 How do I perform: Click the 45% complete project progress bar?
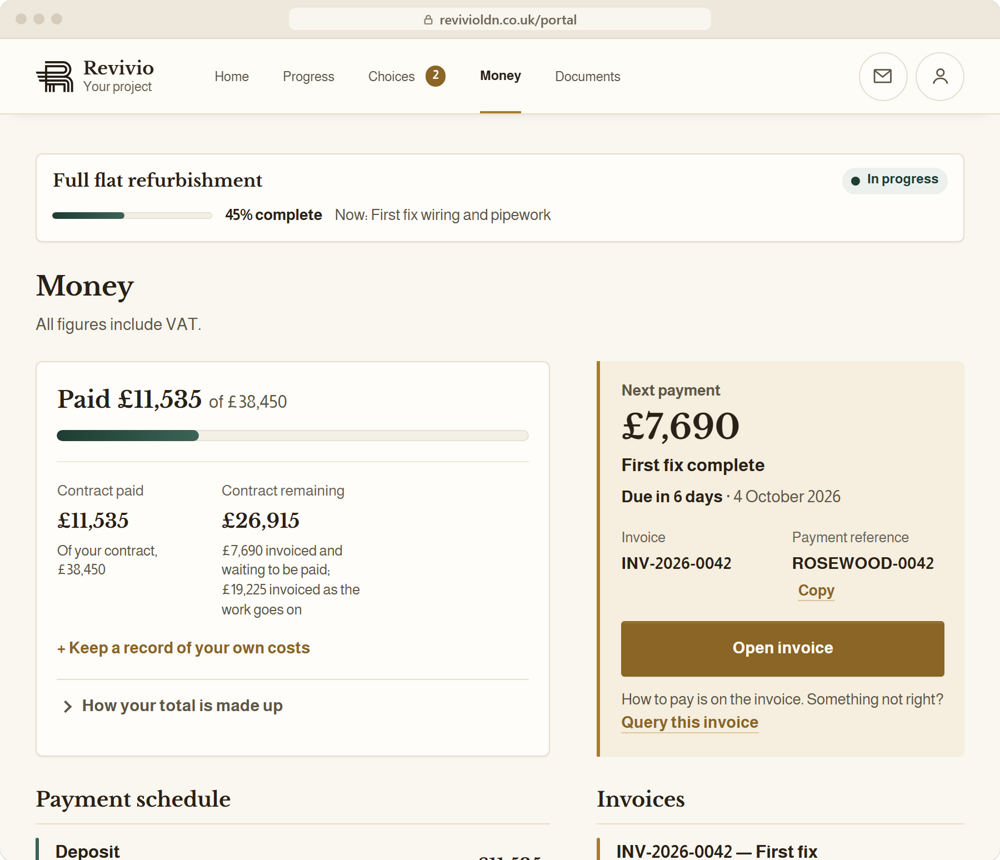tap(132, 216)
